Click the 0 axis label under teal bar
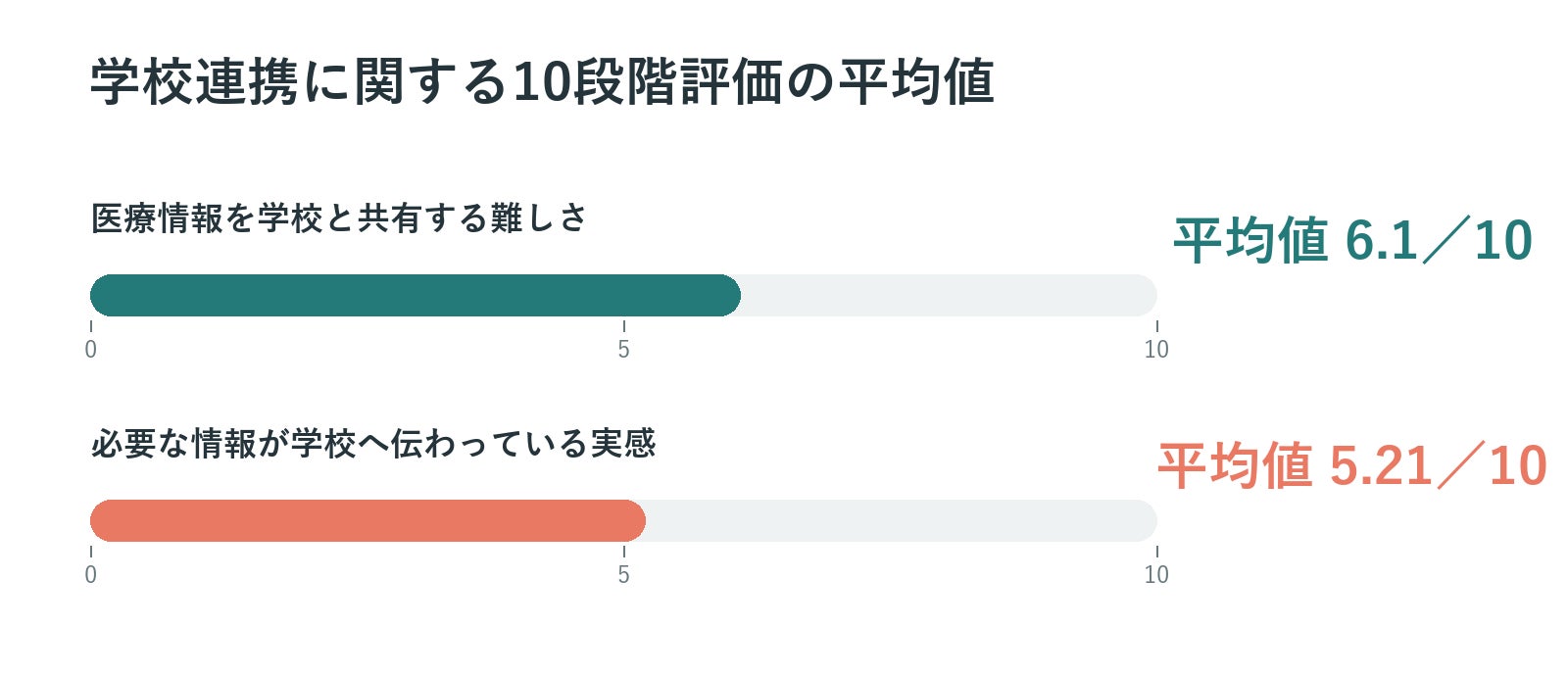The height and width of the screenshot is (676, 1568). click(x=91, y=350)
